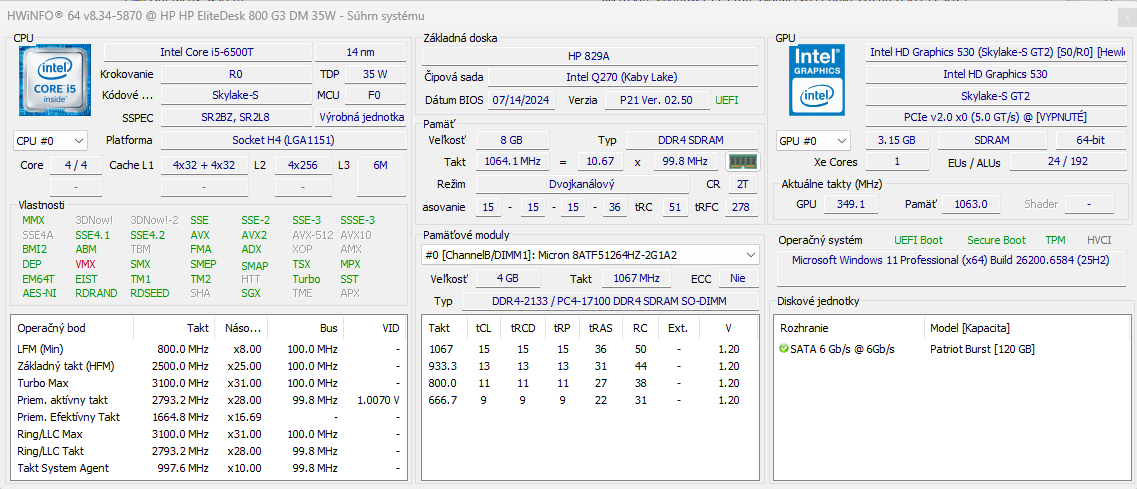Select the Takt System Agent row
The height and width of the screenshot is (489, 1137).
point(209,468)
